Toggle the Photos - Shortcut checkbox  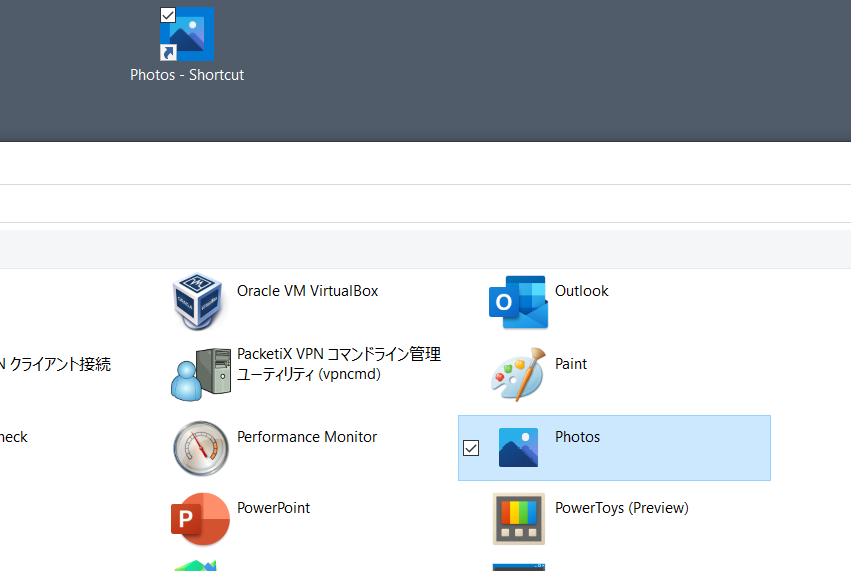(x=168, y=15)
